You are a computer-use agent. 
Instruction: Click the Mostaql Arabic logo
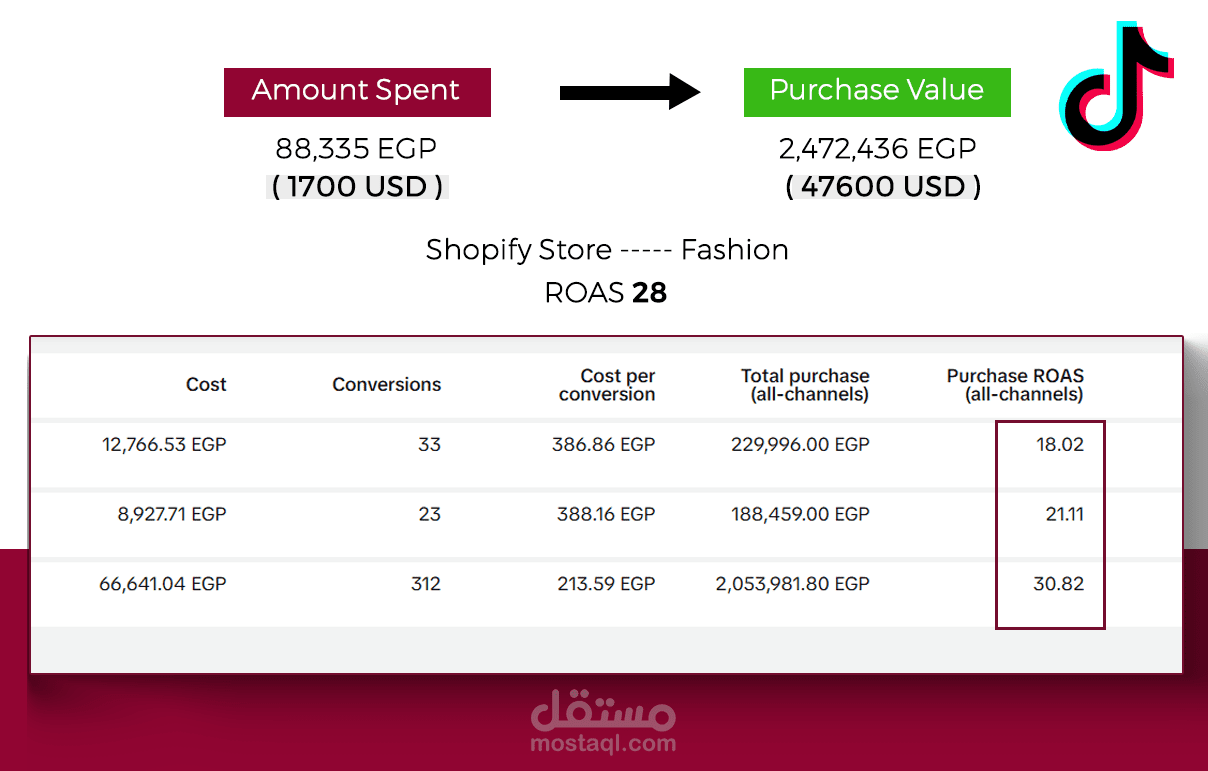pos(603,709)
